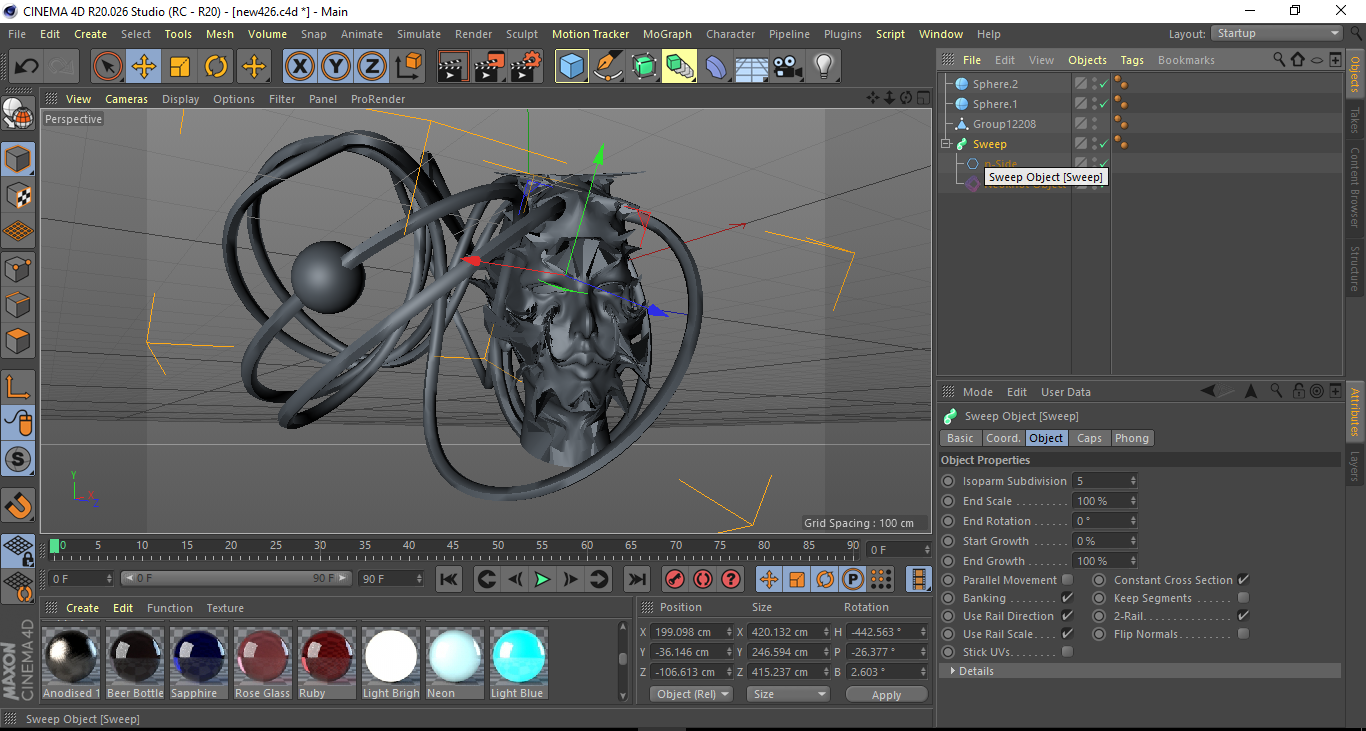The height and width of the screenshot is (731, 1366).
Task: Click the Make Editable icon
Action: pyautogui.click(x=18, y=114)
